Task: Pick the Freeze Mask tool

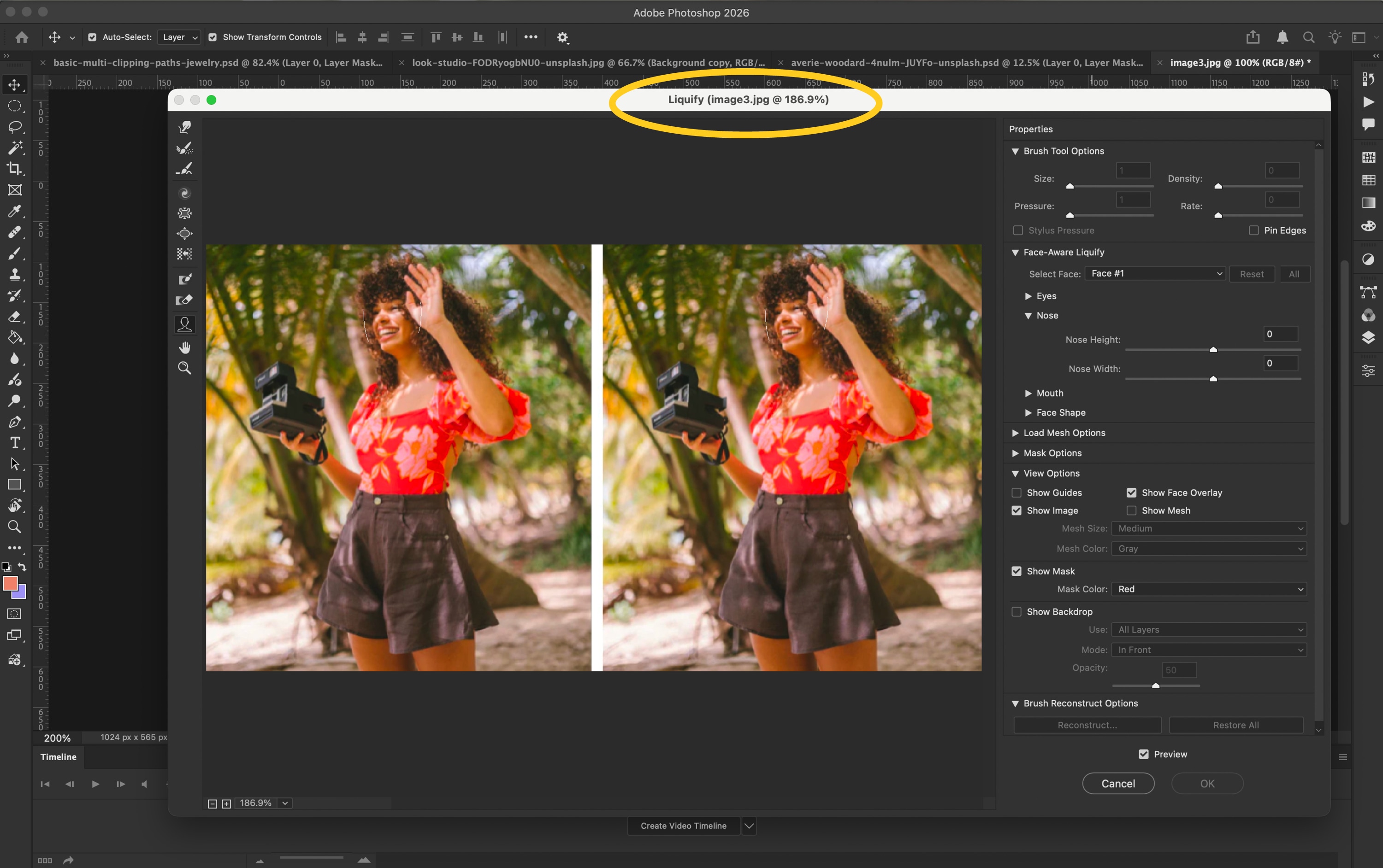Action: click(x=184, y=279)
